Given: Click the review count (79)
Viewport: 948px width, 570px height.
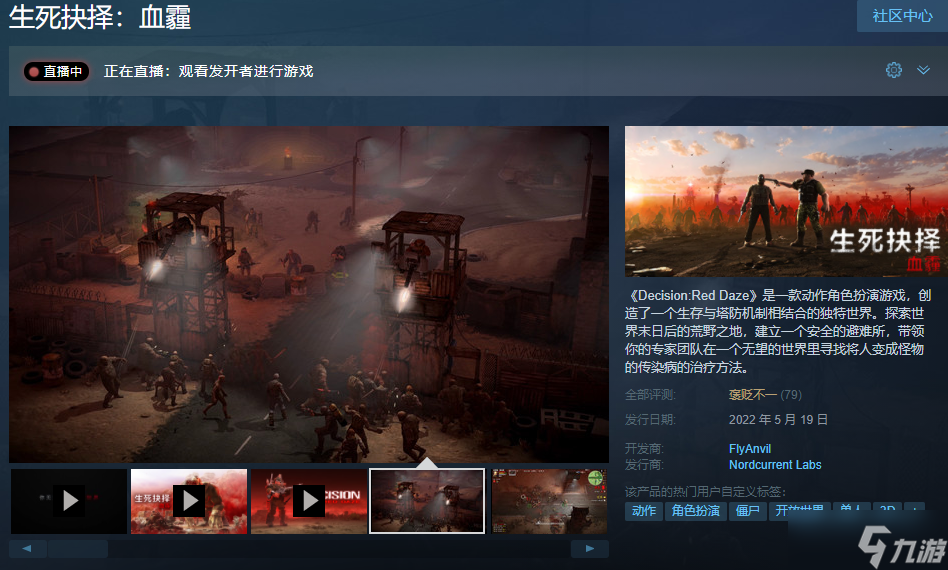Looking at the screenshot, I should [791, 395].
